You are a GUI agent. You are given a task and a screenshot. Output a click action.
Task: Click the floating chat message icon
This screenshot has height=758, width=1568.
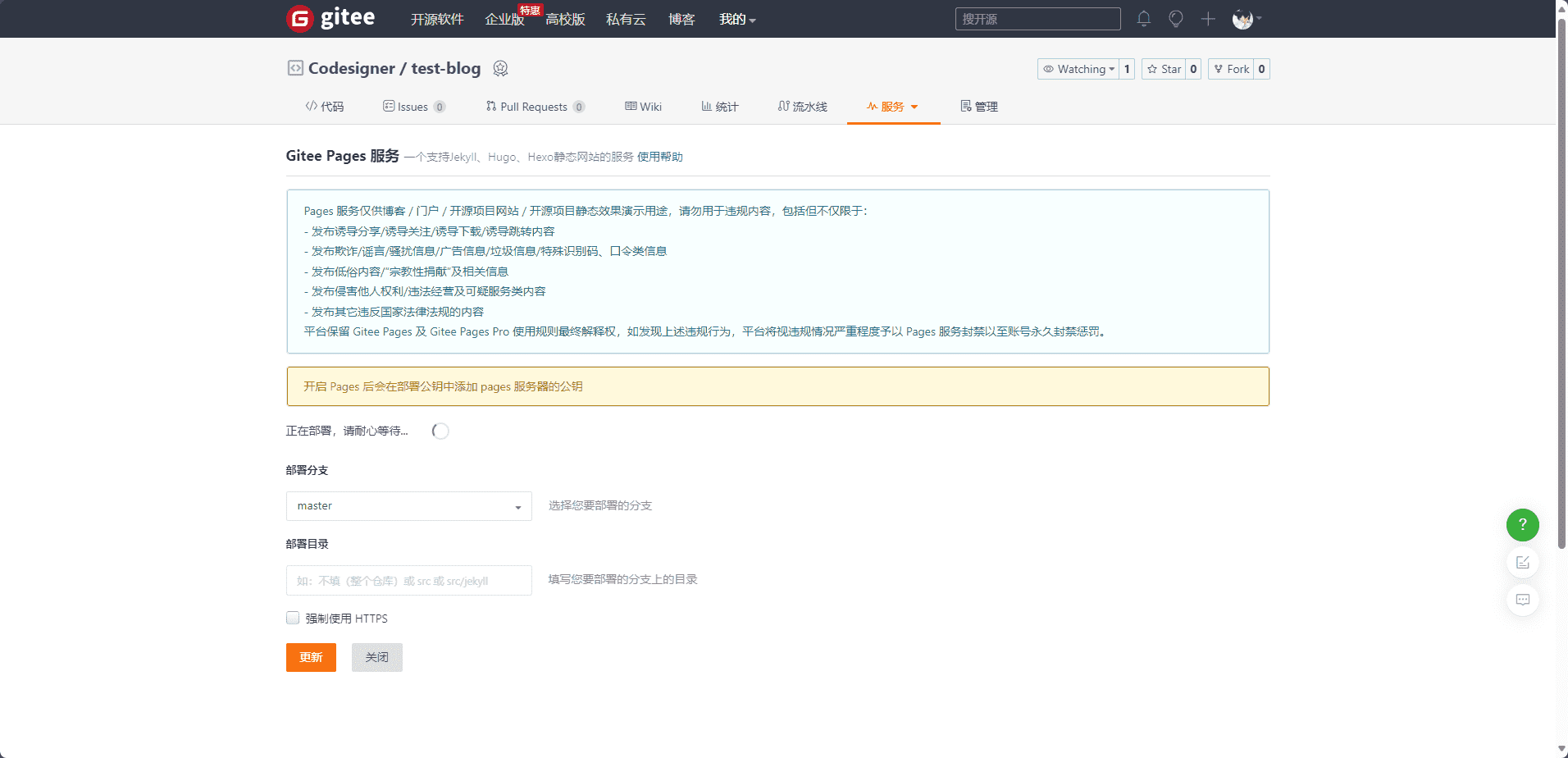point(1523,600)
